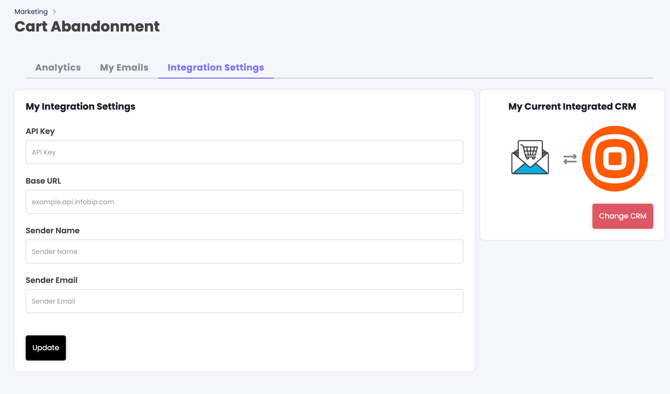The image size is (670, 394).
Task: Click the breadcrumb chevron after Marketing
Action: 54,12
